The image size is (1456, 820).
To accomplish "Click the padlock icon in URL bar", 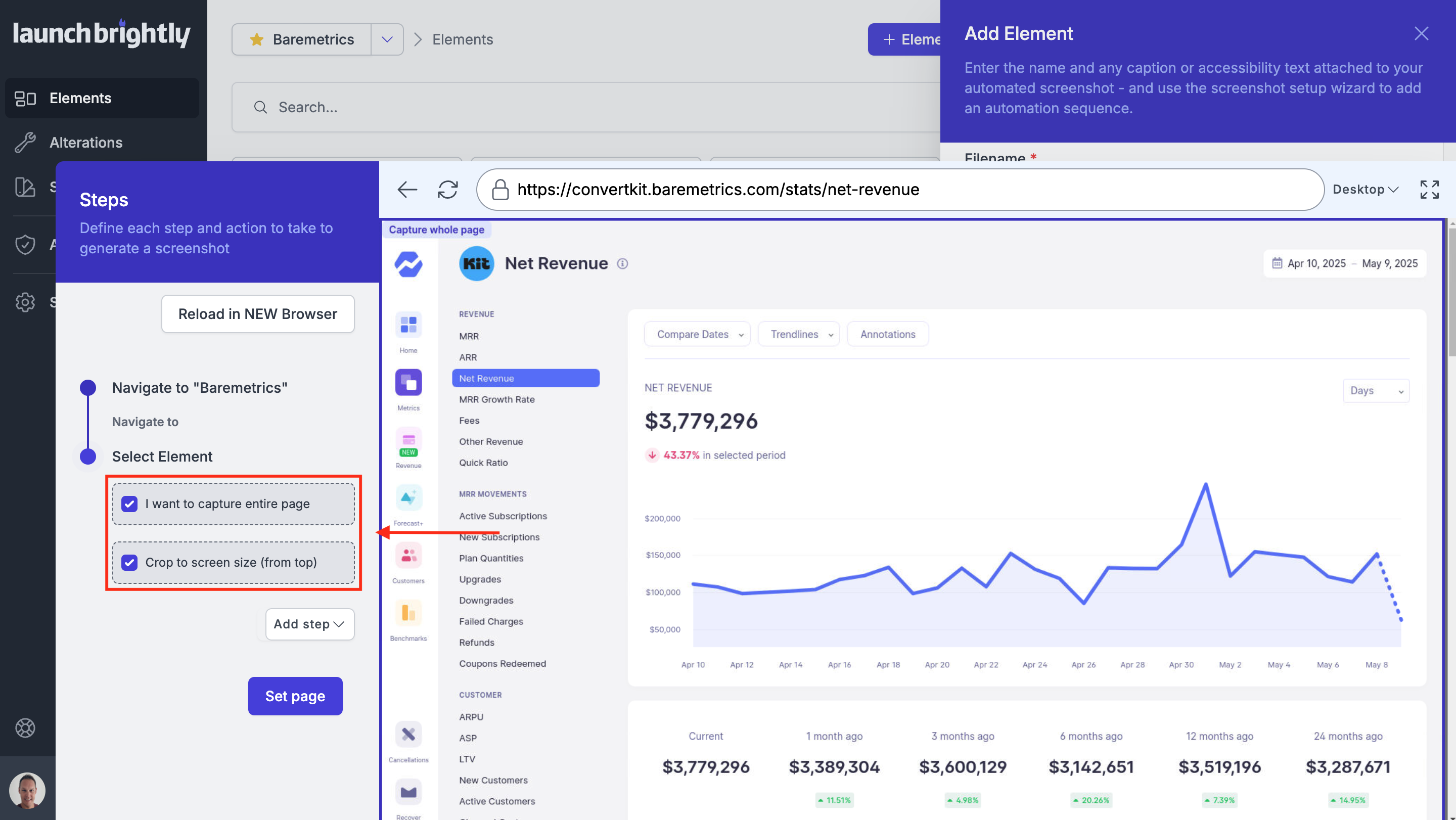I will point(500,190).
